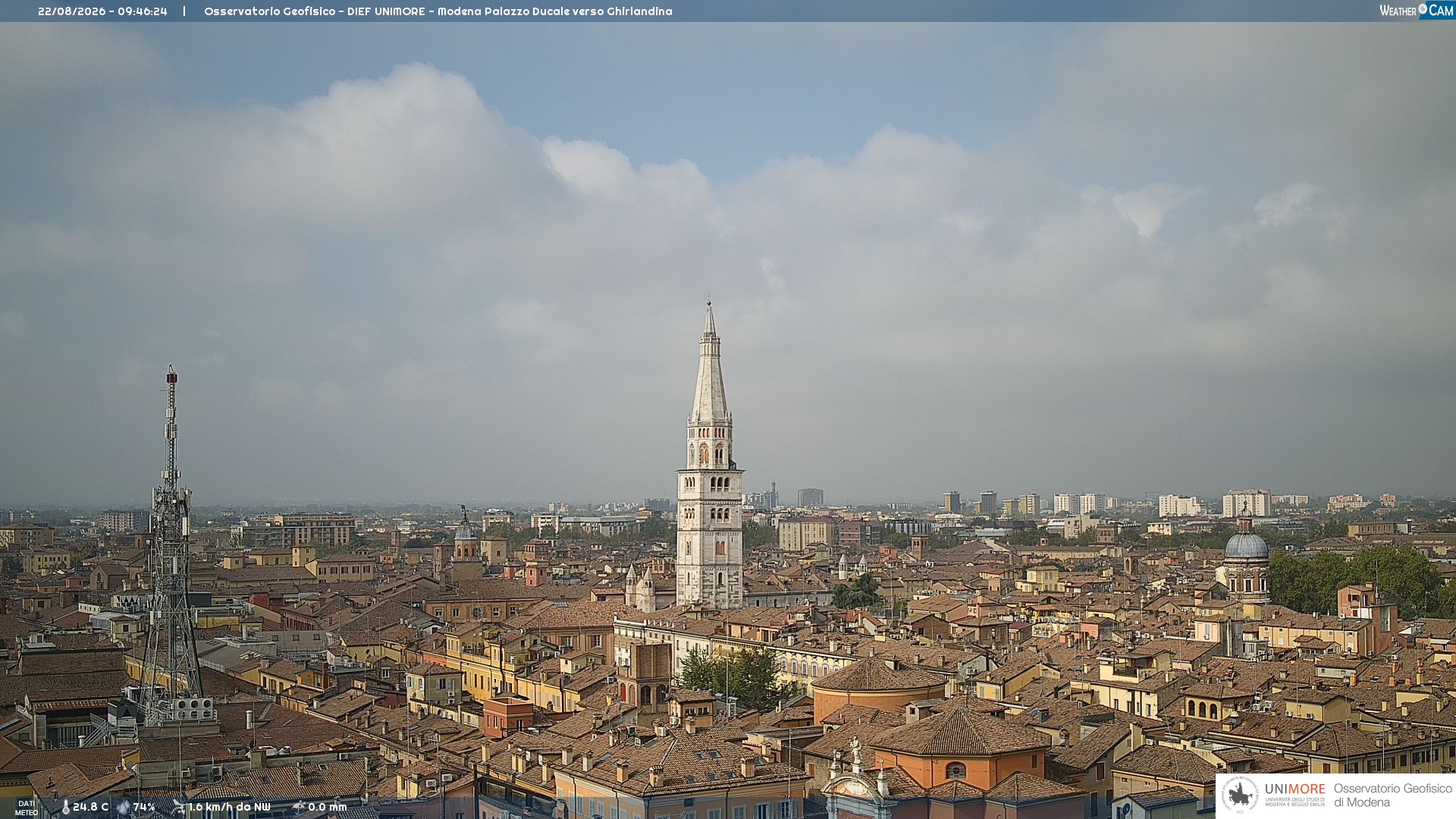Select the 0.0 mm rainfall reading
The image size is (1456, 819).
point(327,808)
